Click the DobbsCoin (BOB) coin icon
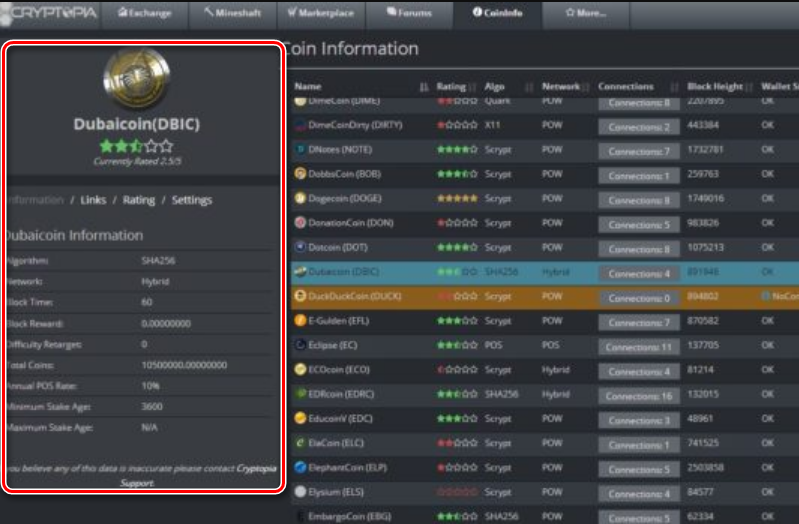Viewport: 799px width, 524px height. coord(300,174)
